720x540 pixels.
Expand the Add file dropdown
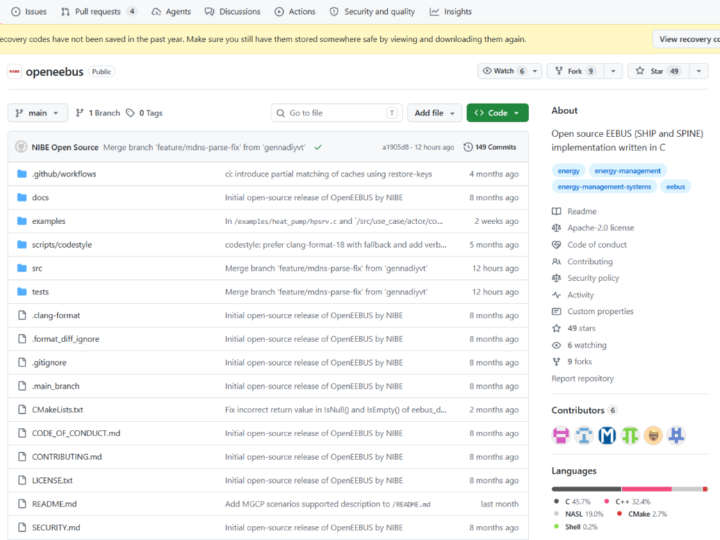(434, 113)
